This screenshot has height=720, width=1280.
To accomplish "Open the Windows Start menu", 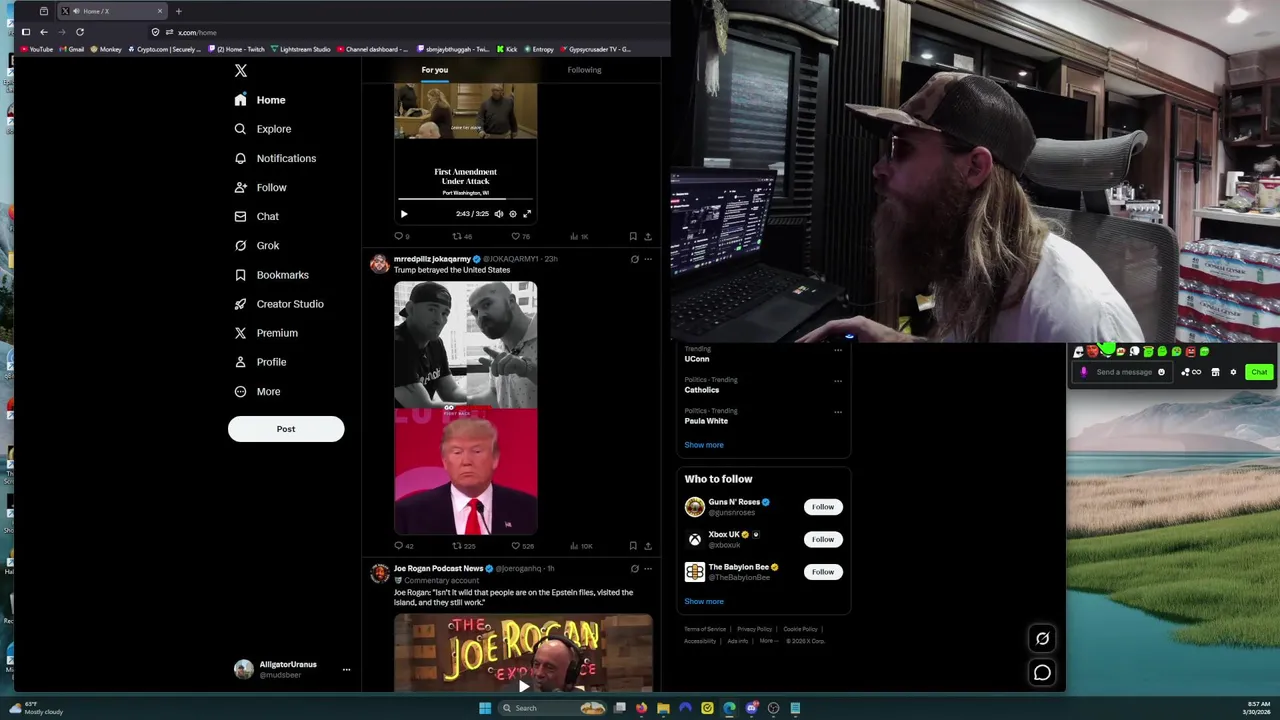I will tap(485, 708).
